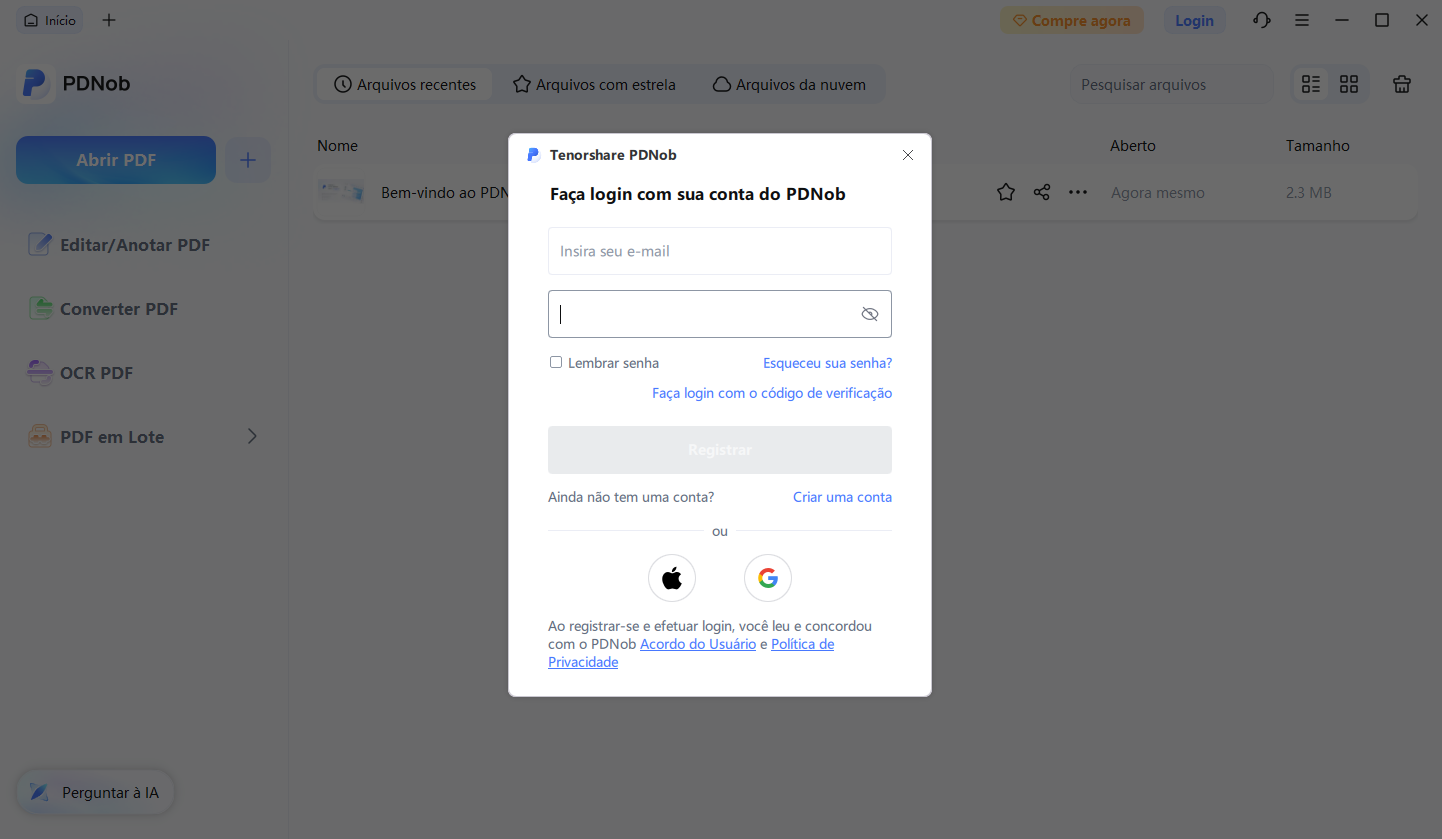Click inside the email input field
This screenshot has width=1442, height=839.
[719, 251]
